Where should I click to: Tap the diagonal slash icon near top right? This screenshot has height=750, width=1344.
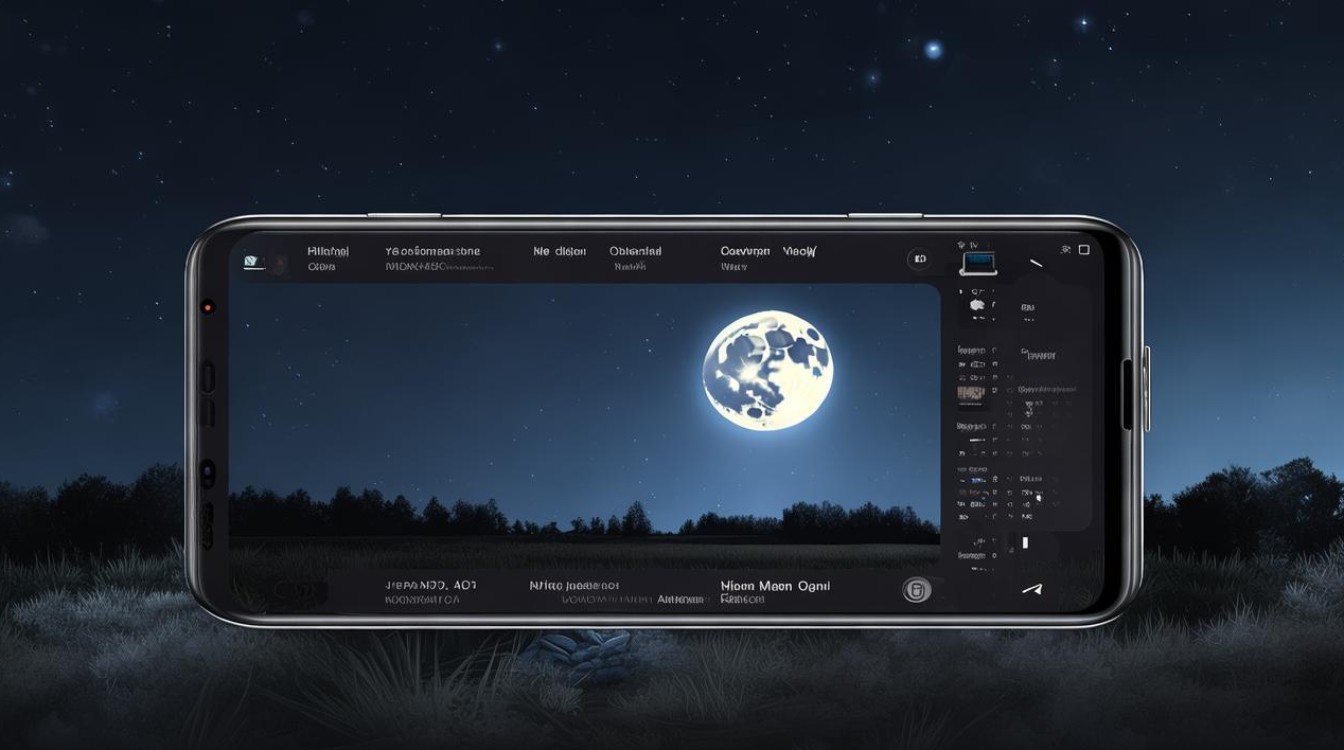click(1035, 263)
